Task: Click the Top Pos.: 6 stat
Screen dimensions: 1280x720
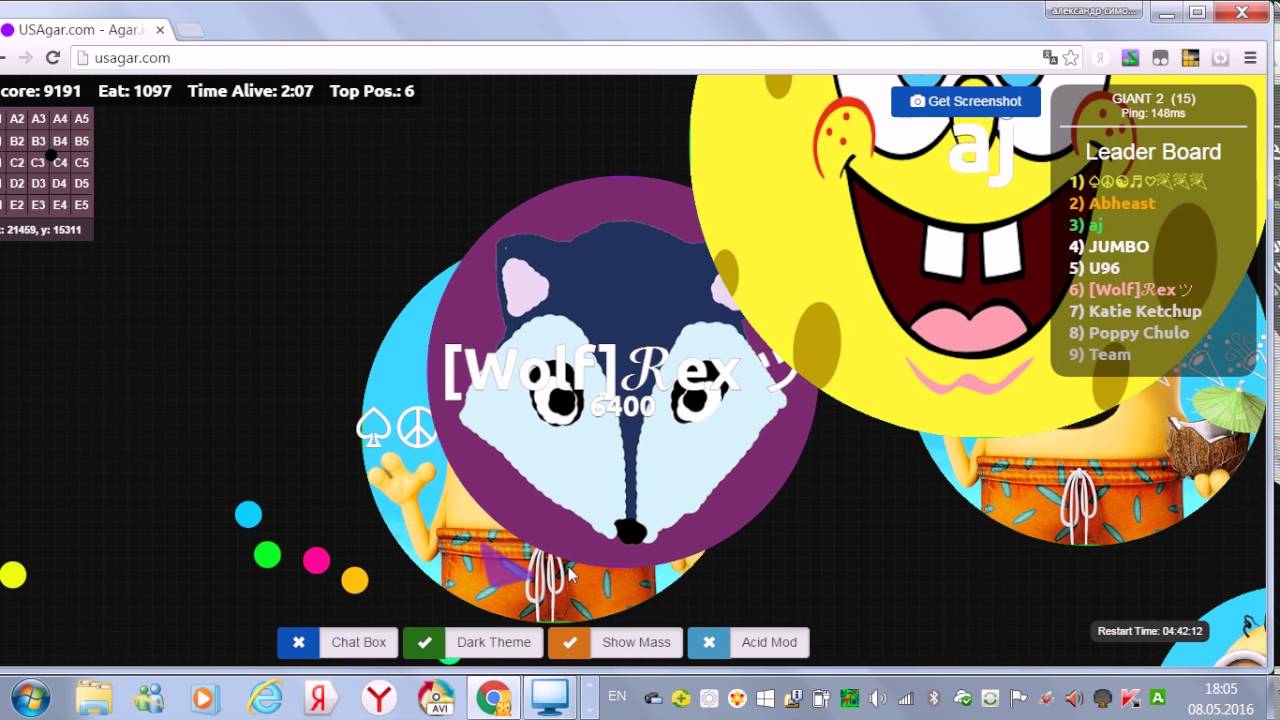Action: point(372,91)
